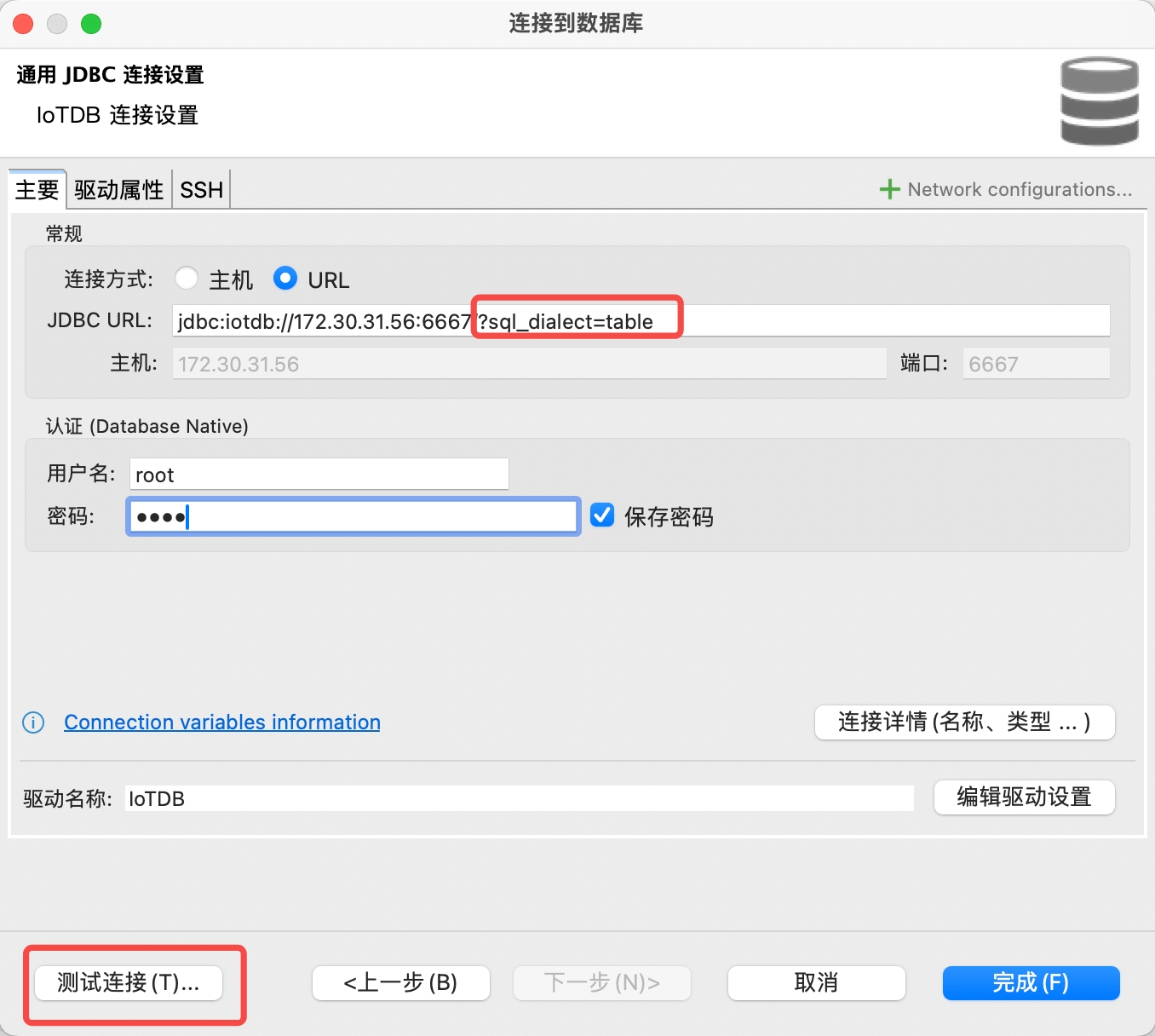This screenshot has width=1155, height=1036.
Task: Open the Connection variables information link
Action: pos(222,722)
